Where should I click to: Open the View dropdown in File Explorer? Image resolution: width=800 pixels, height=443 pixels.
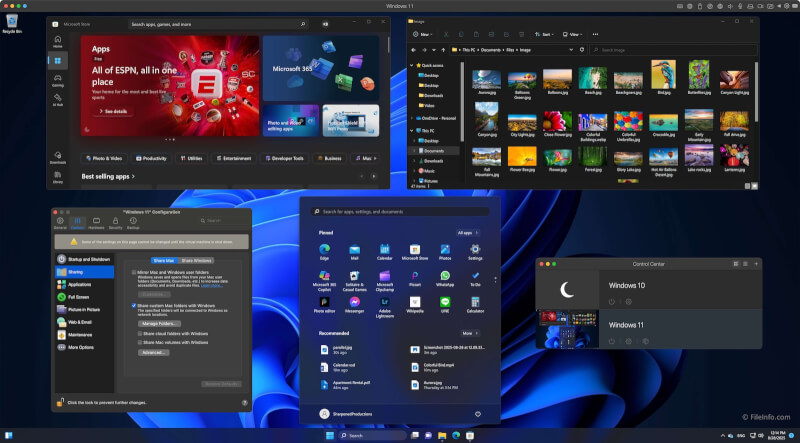pos(572,34)
